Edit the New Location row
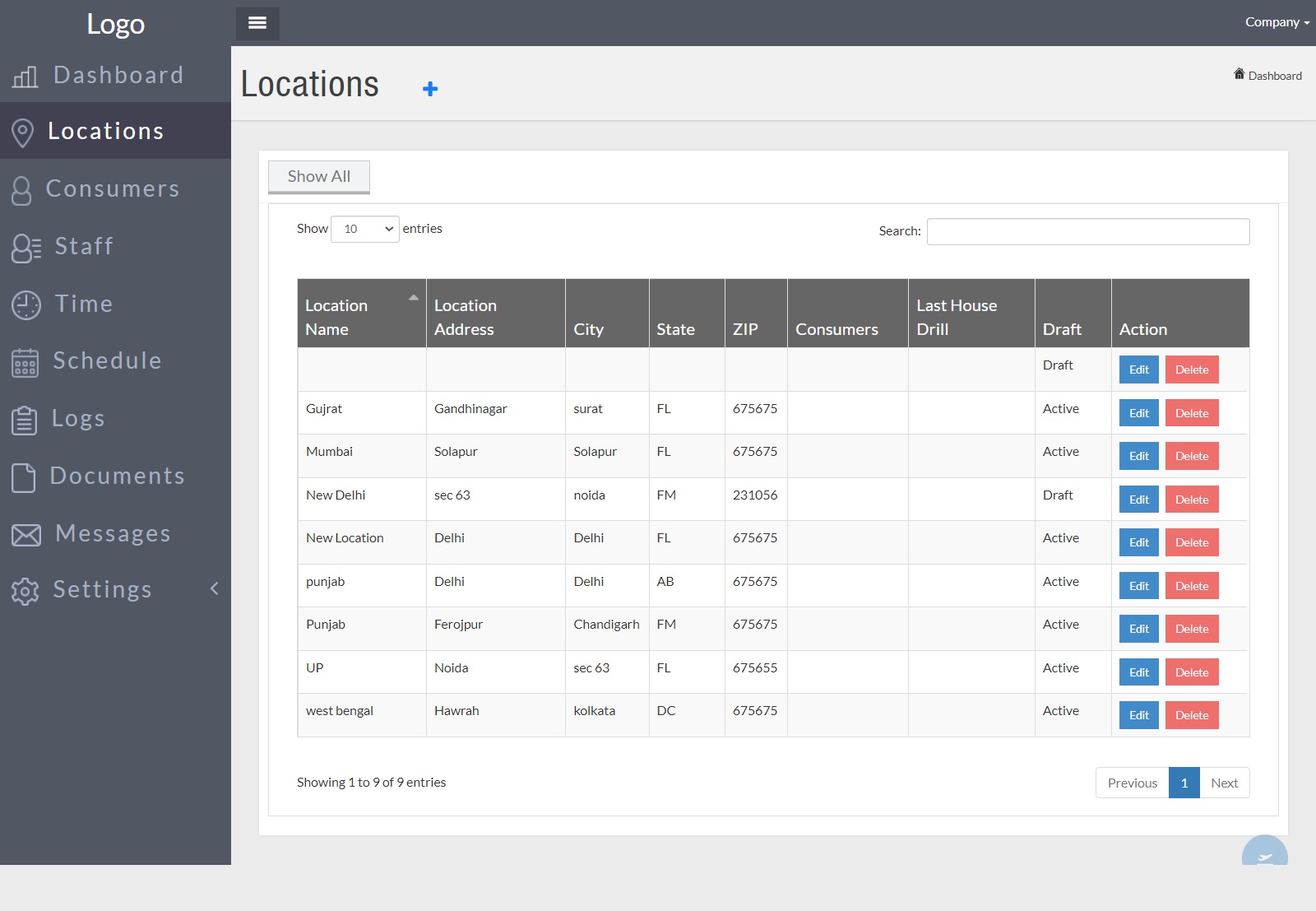 click(x=1139, y=542)
